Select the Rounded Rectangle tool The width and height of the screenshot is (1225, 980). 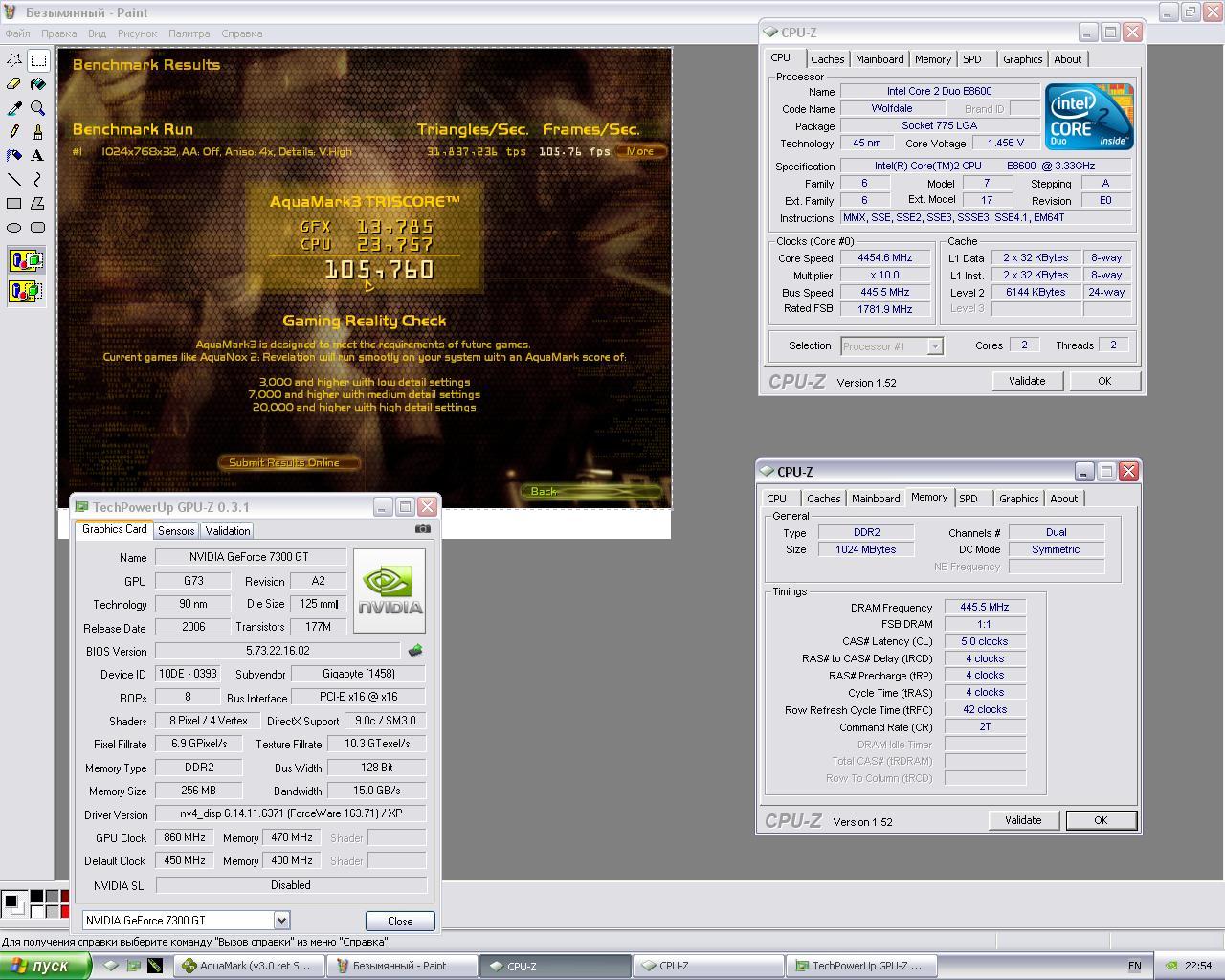(x=38, y=227)
